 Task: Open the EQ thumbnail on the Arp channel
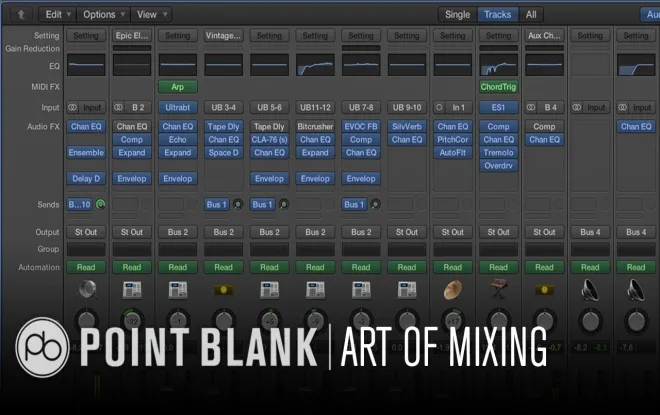pyautogui.click(x=178, y=65)
